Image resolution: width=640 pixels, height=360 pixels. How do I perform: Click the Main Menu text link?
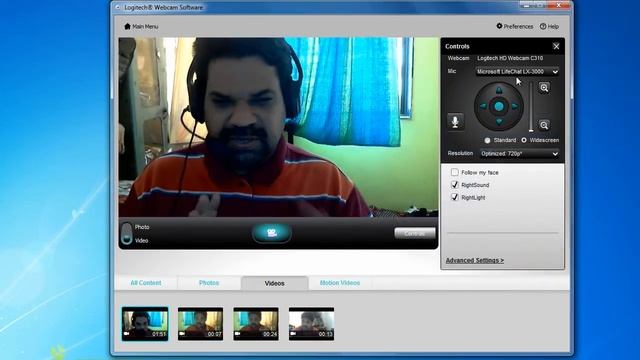145,27
